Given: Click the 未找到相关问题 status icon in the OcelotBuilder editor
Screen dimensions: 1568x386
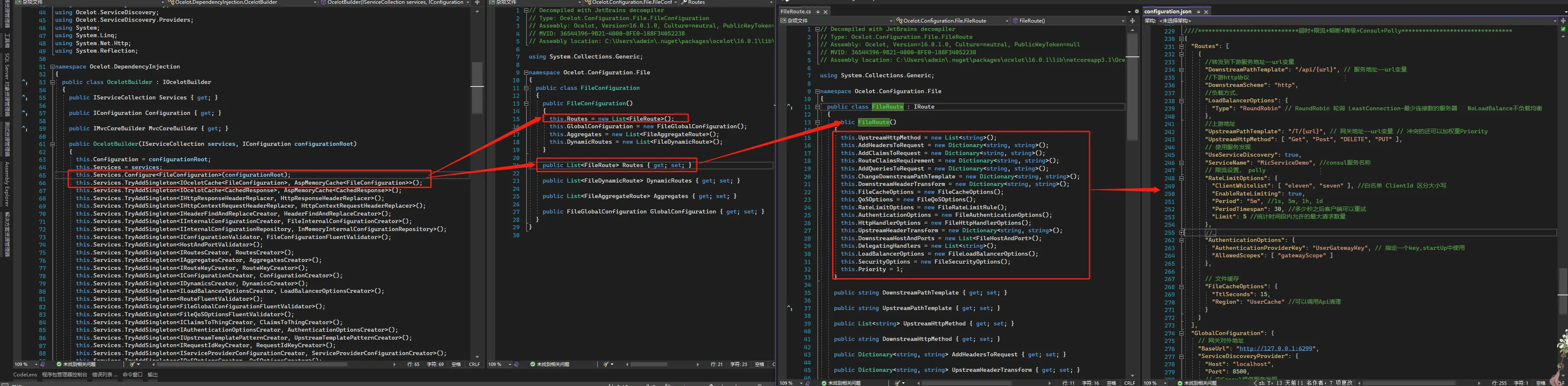Looking at the screenshot, I should click(58, 365).
